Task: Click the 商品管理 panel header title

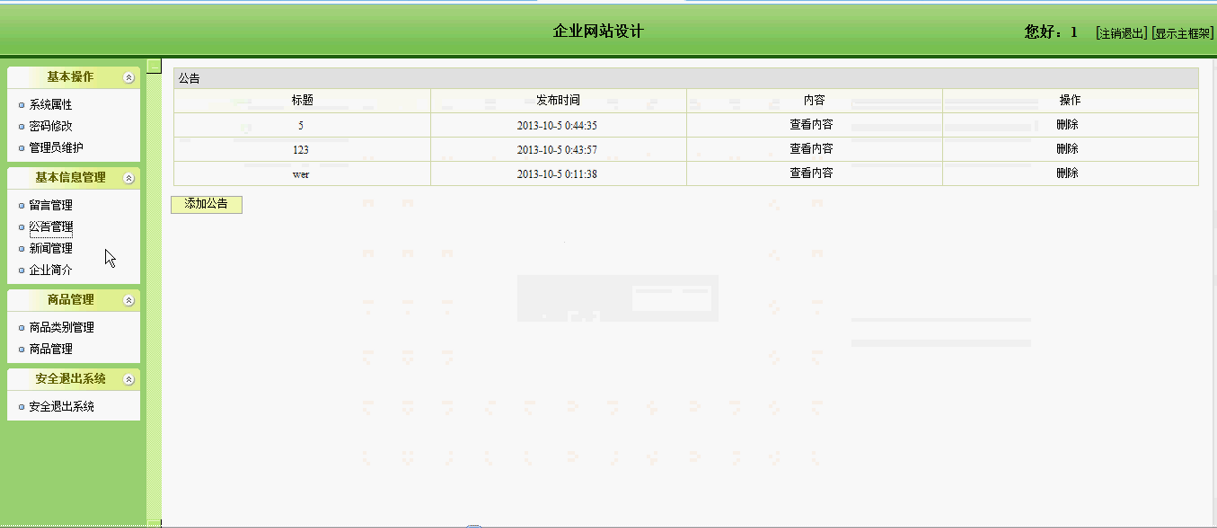Action: pos(70,300)
